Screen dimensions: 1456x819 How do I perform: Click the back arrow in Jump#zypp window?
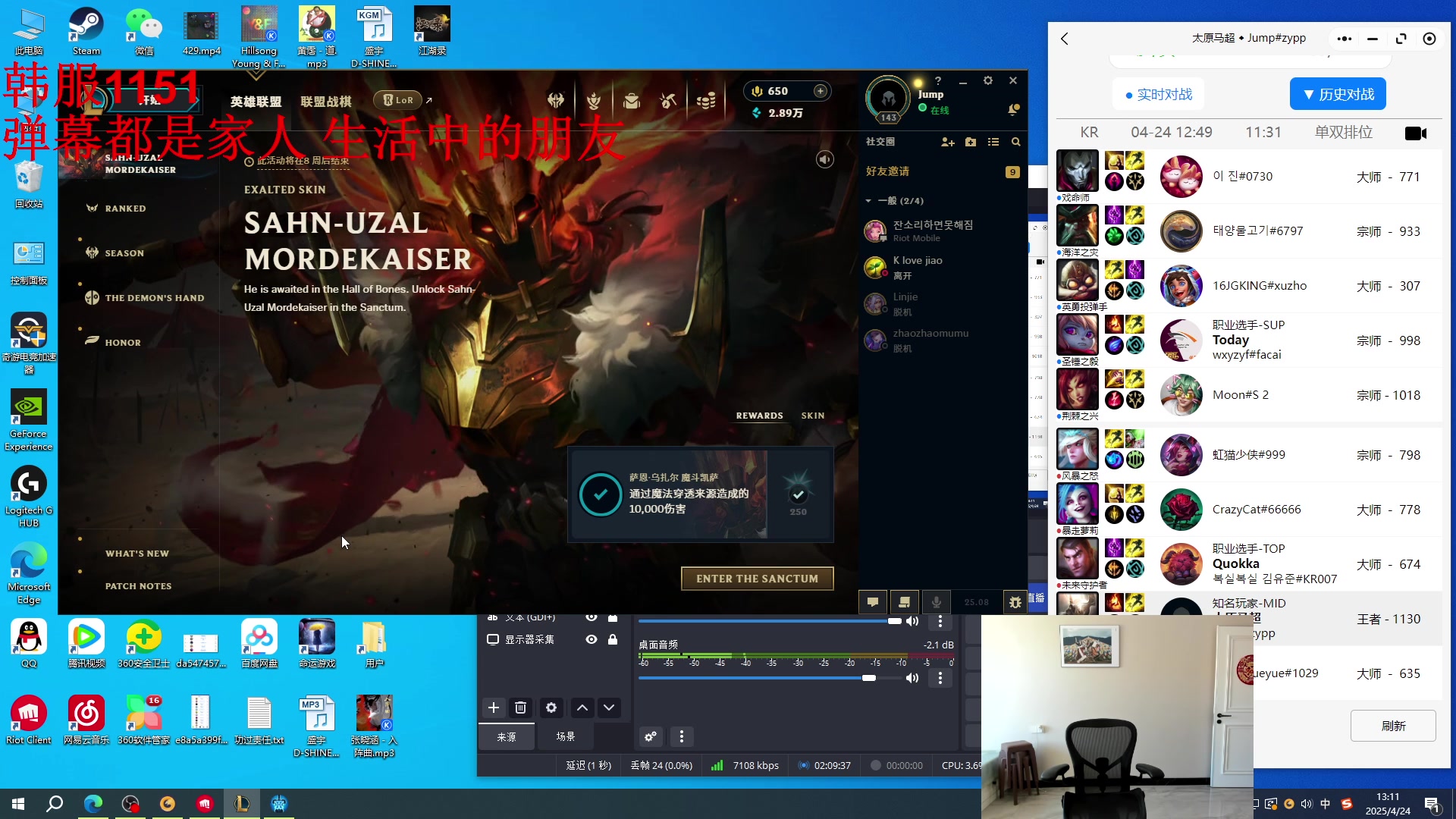(1065, 39)
